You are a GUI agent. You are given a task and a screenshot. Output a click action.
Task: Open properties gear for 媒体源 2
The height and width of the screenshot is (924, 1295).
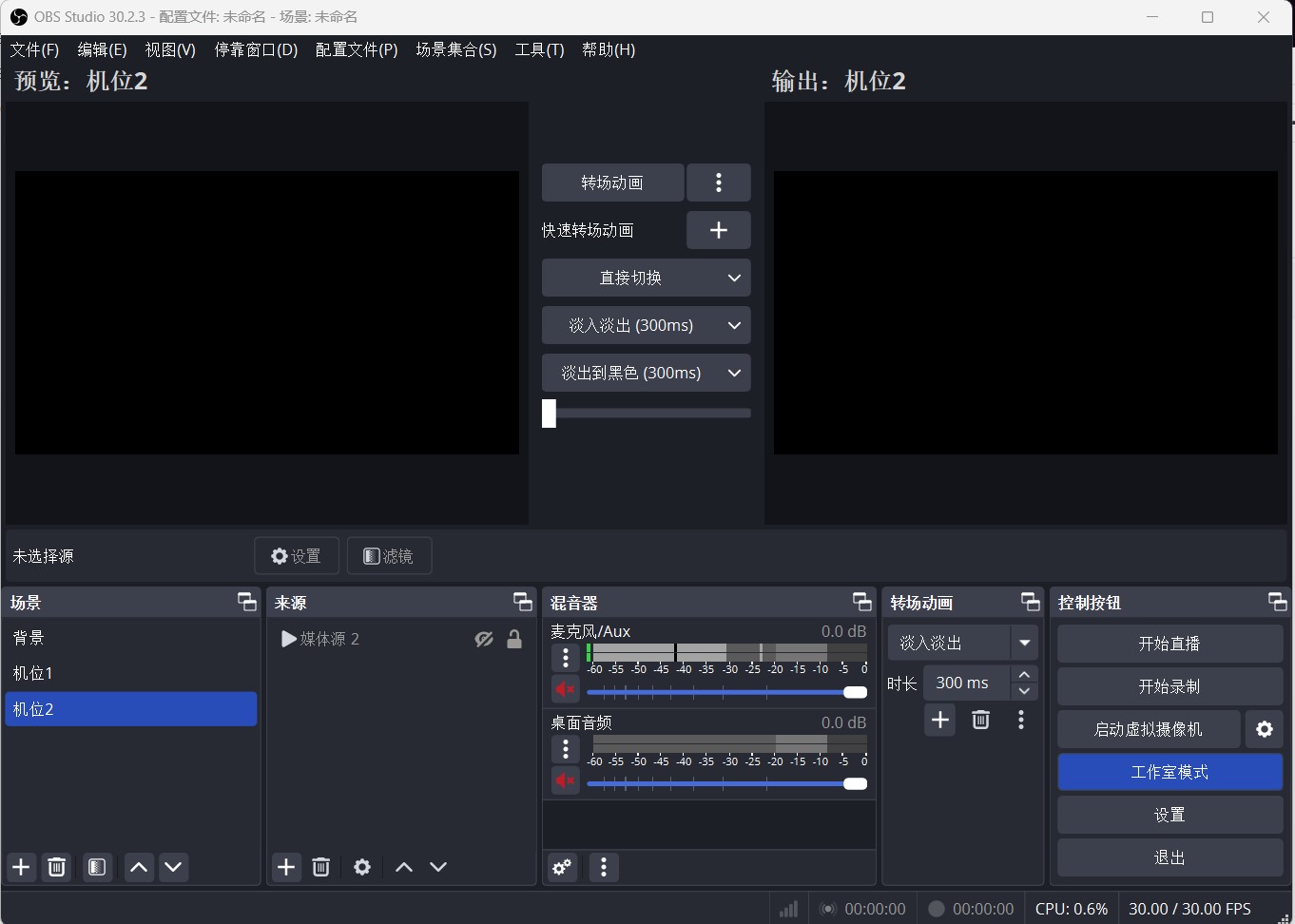(361, 867)
